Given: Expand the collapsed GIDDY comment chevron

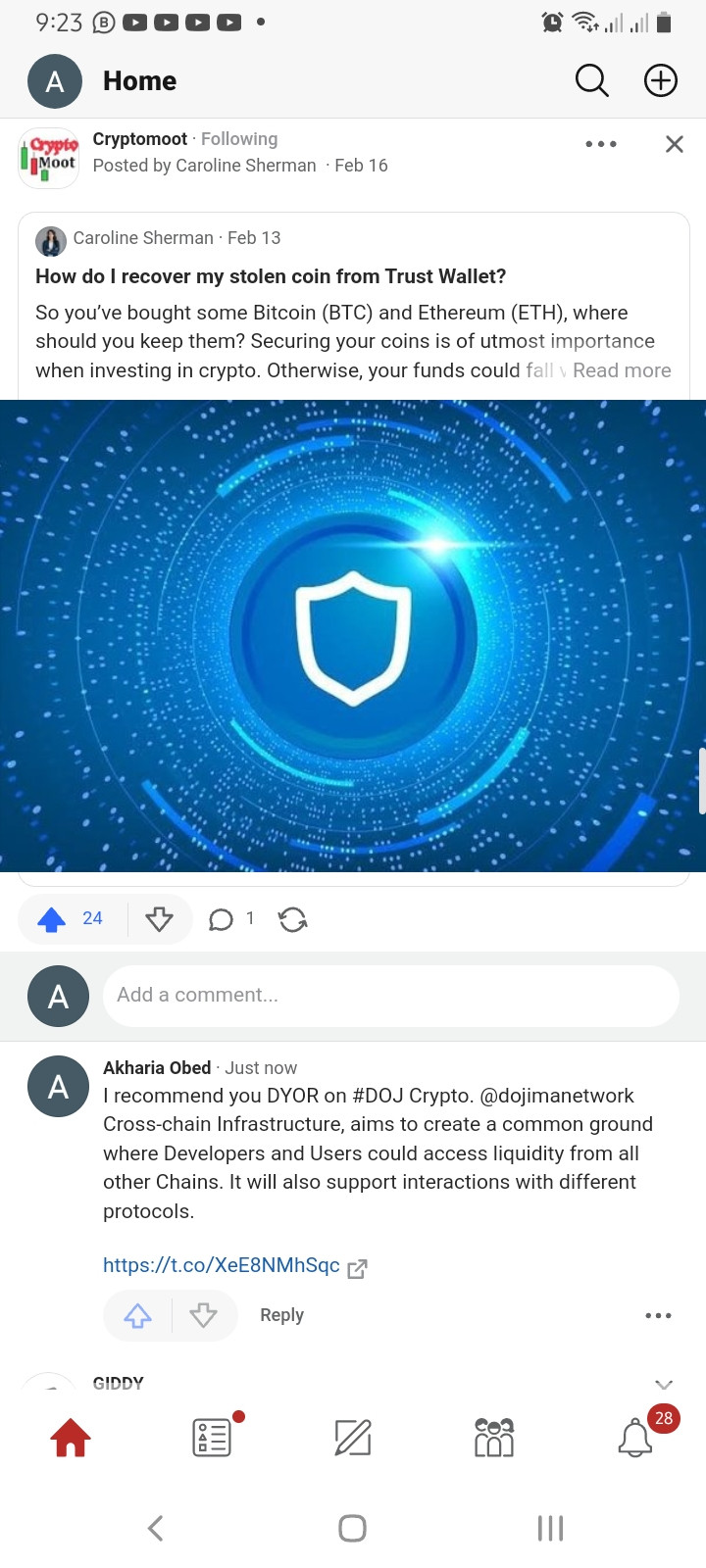Looking at the screenshot, I should coord(664,1384).
